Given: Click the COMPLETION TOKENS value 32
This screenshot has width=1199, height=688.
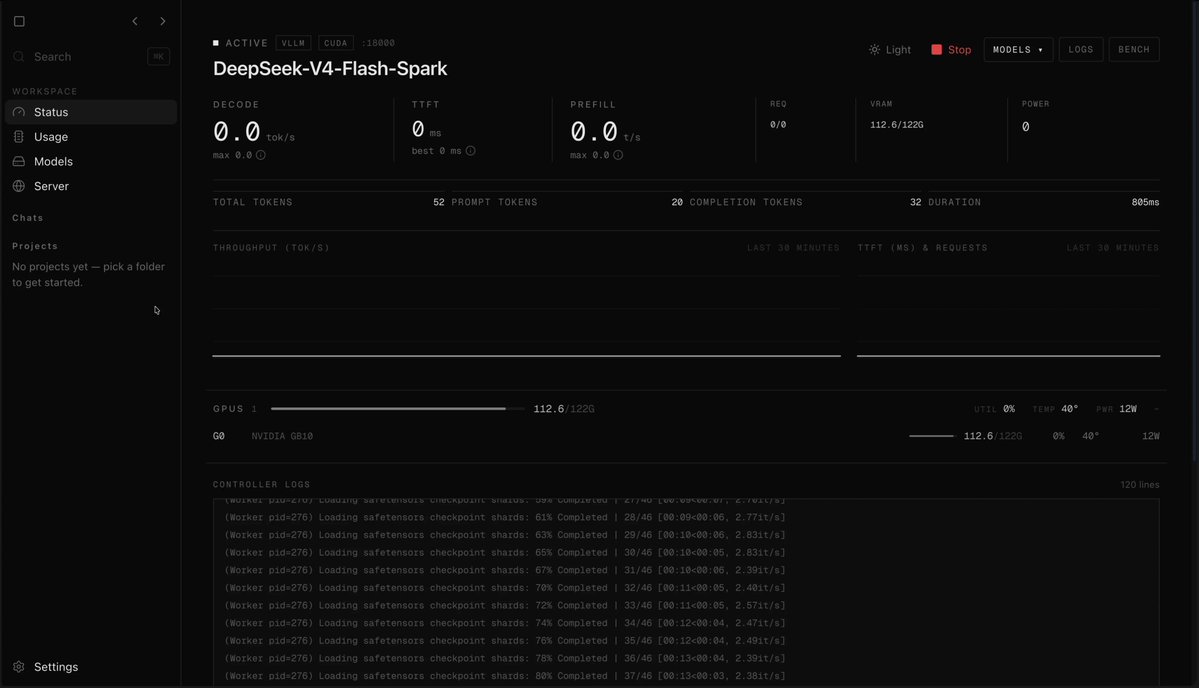Looking at the screenshot, I should click(915, 203).
